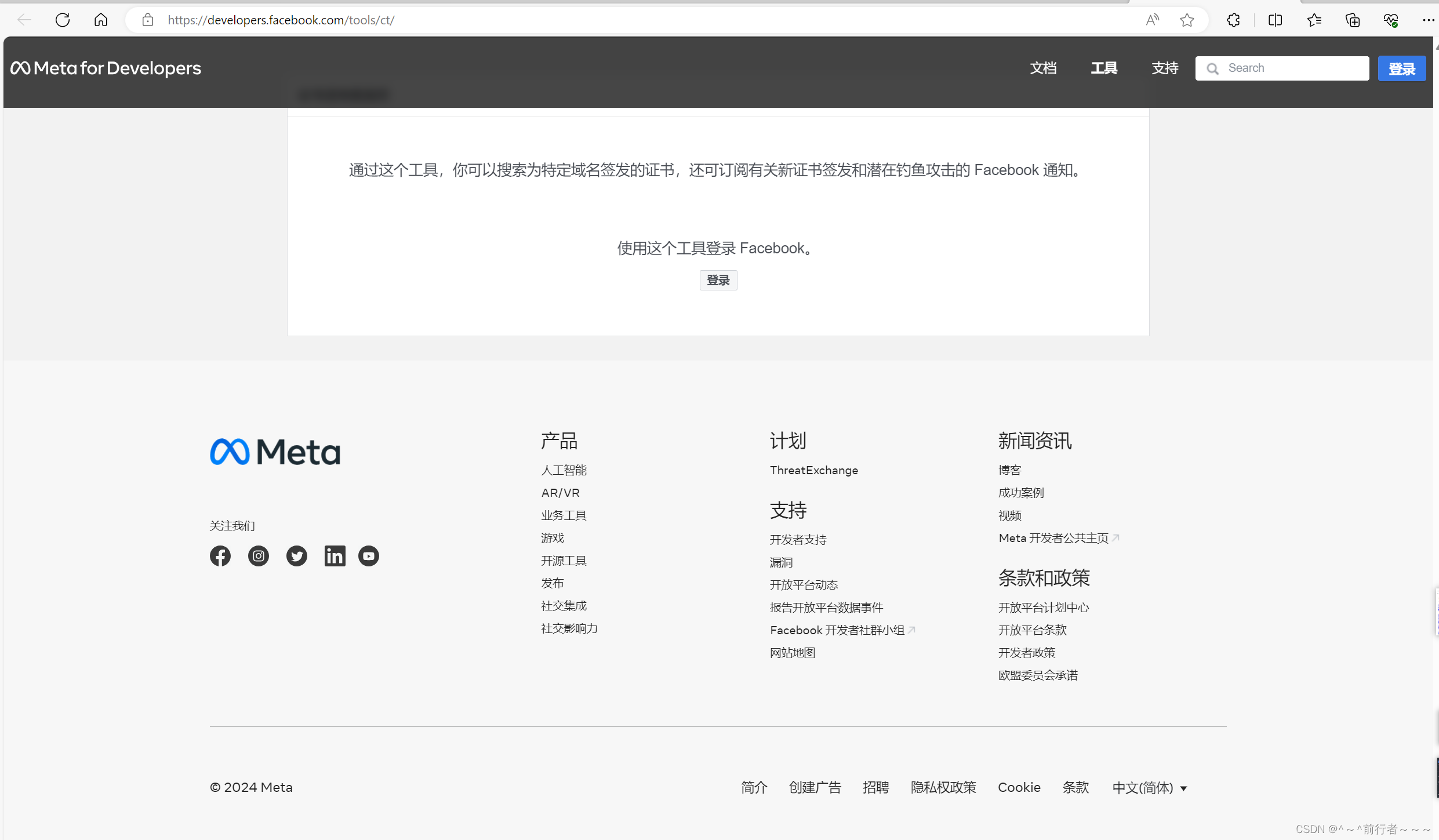Open the 漏洞 link
This screenshot has height=840, width=1439.
(x=782, y=562)
